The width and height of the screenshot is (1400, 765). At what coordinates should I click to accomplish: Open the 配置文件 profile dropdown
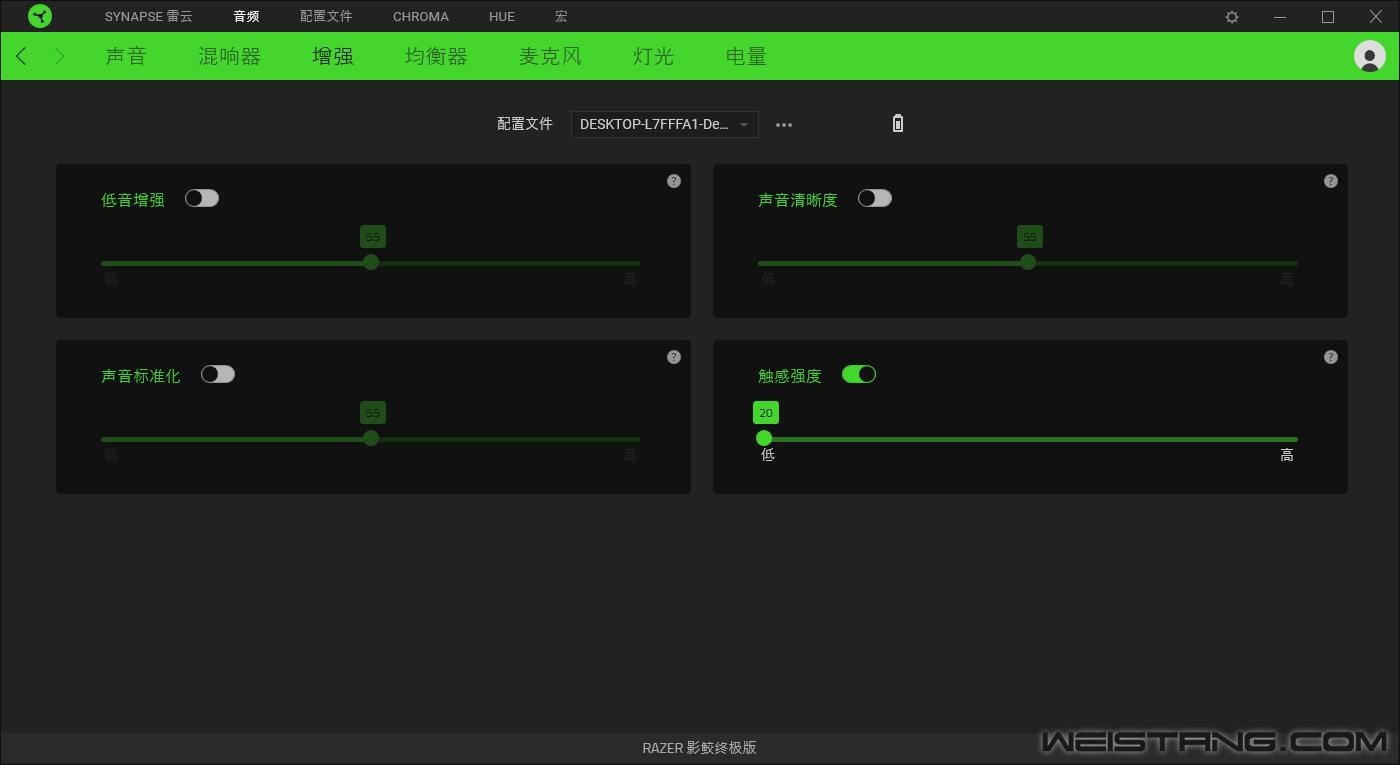[x=665, y=124]
